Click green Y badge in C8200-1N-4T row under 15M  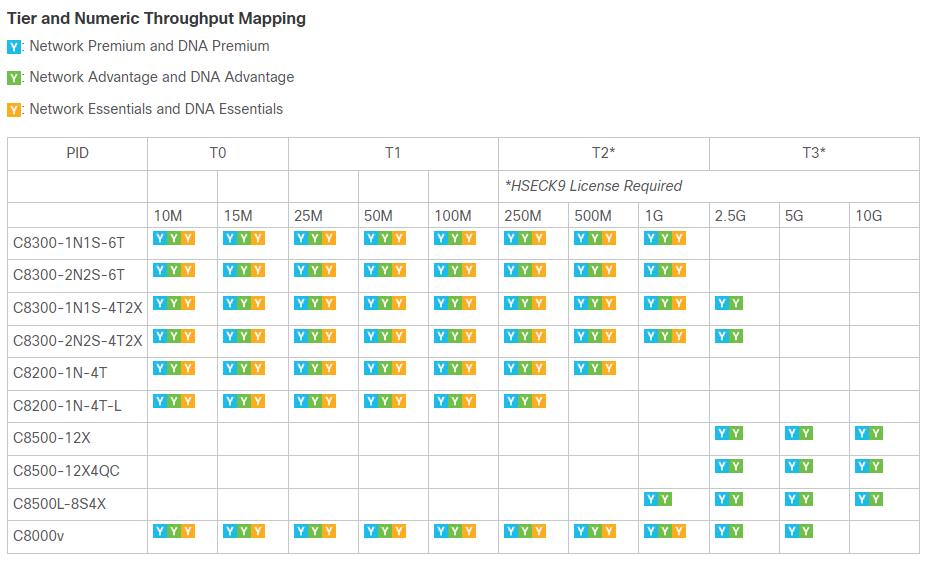pos(244,368)
